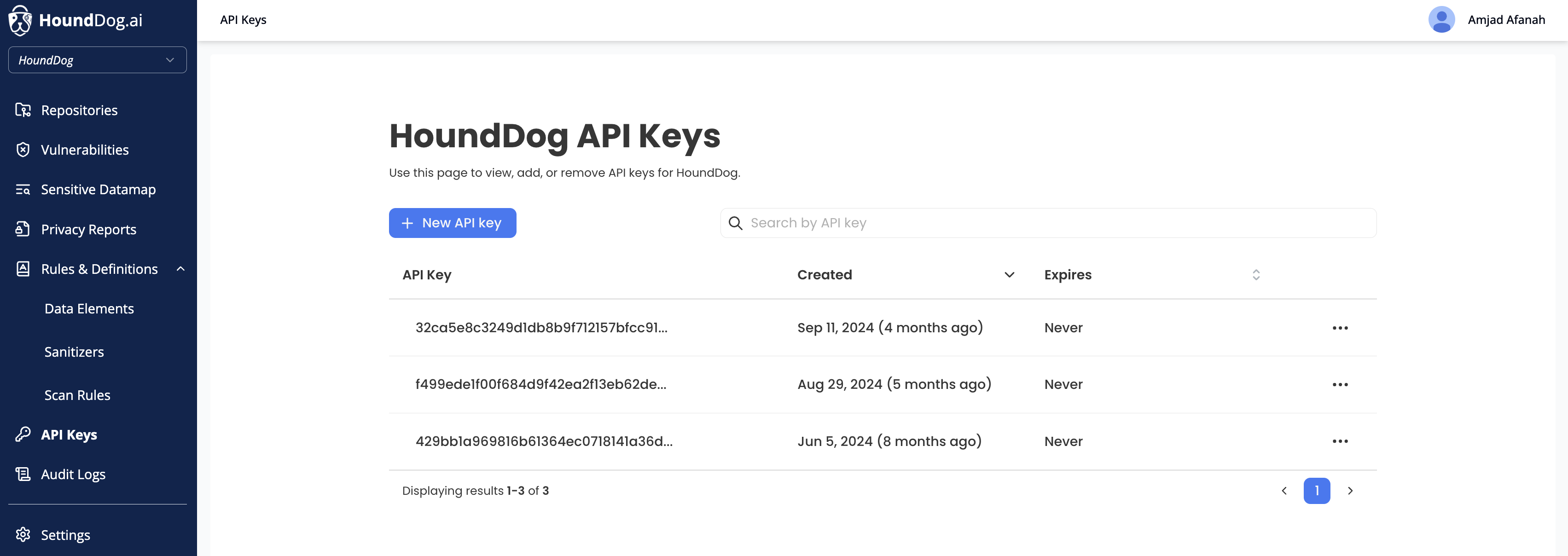The width and height of the screenshot is (1568, 556).
Task: Click Sep 11, 2024 created date
Action: (x=890, y=327)
